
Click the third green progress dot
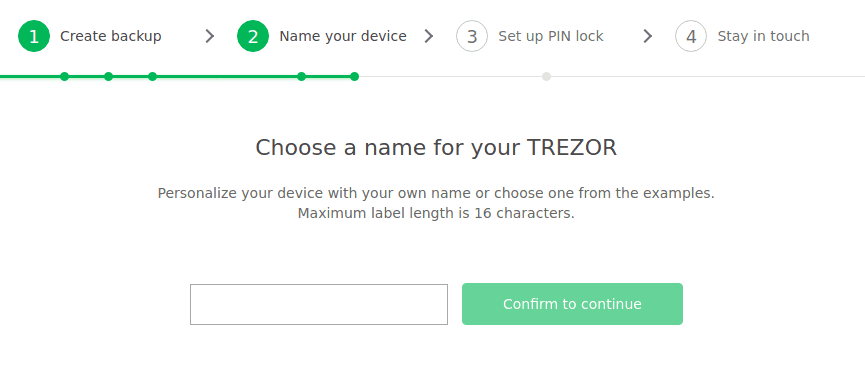point(153,76)
